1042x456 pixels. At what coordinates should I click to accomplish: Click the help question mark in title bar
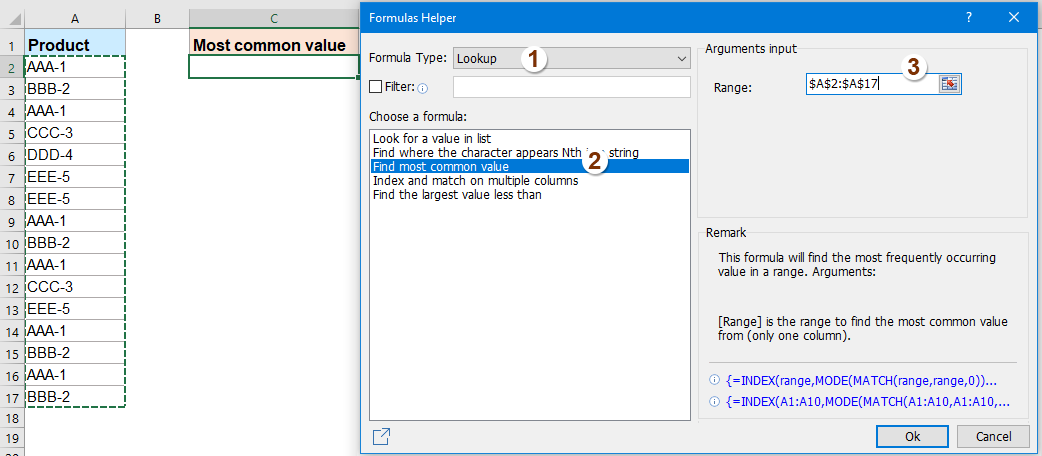(x=969, y=18)
